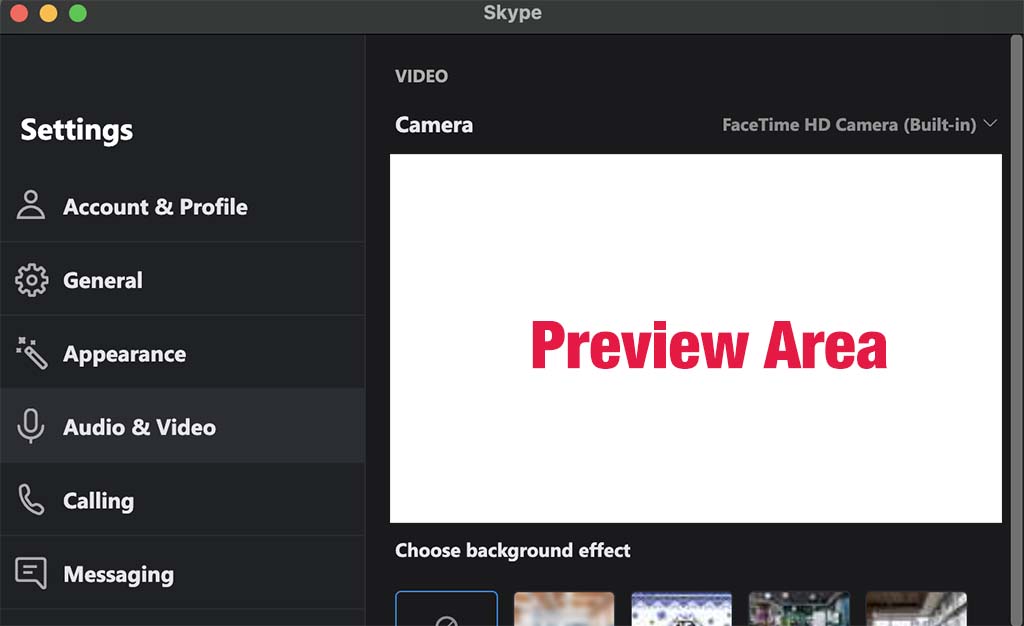Expand the FaceTime HD Camera dropdown
Image resolution: width=1024 pixels, height=626 pixels.
(859, 124)
